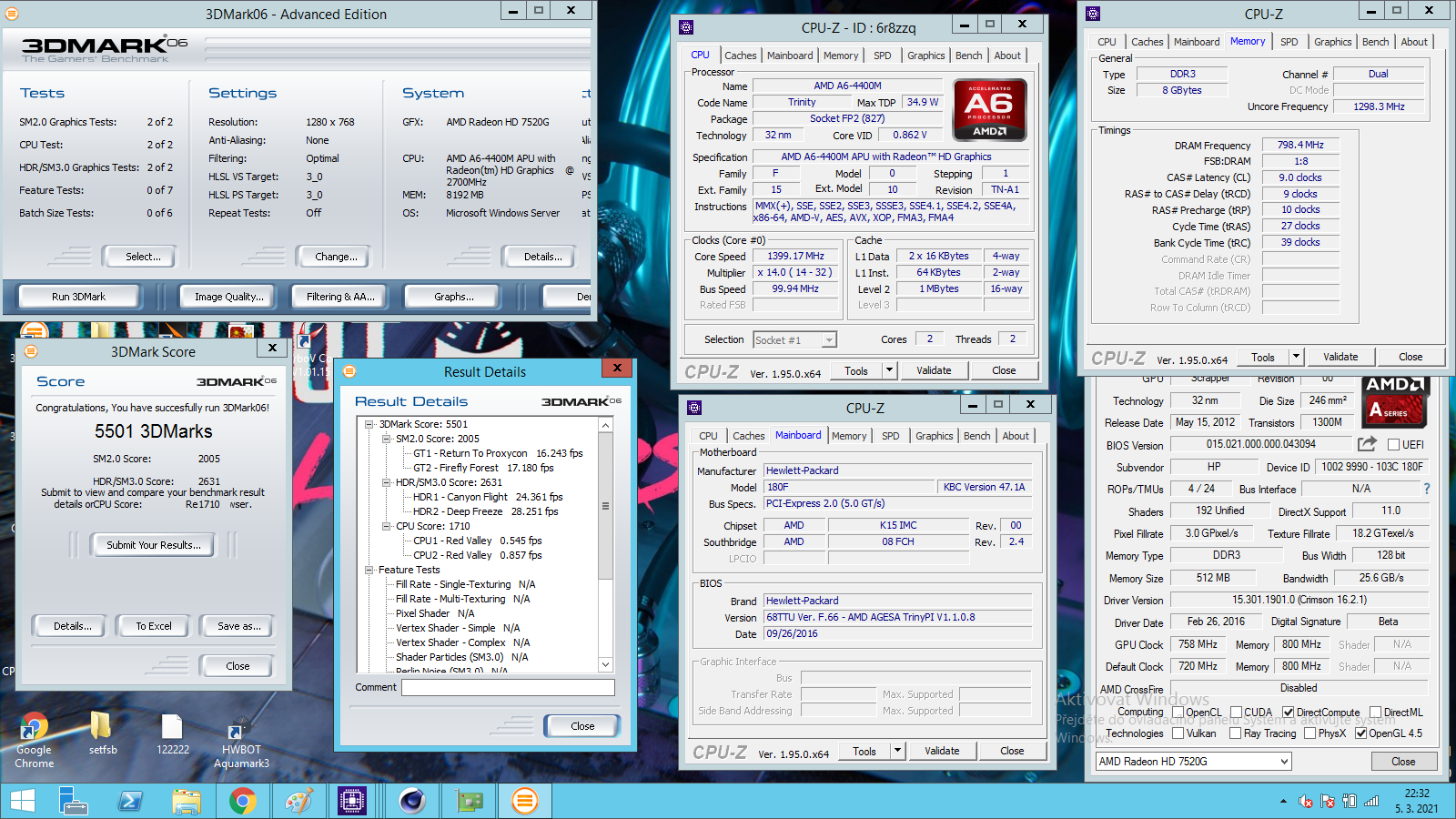
Task: Switch to CPU-Z in the taskbar
Action: point(351,801)
